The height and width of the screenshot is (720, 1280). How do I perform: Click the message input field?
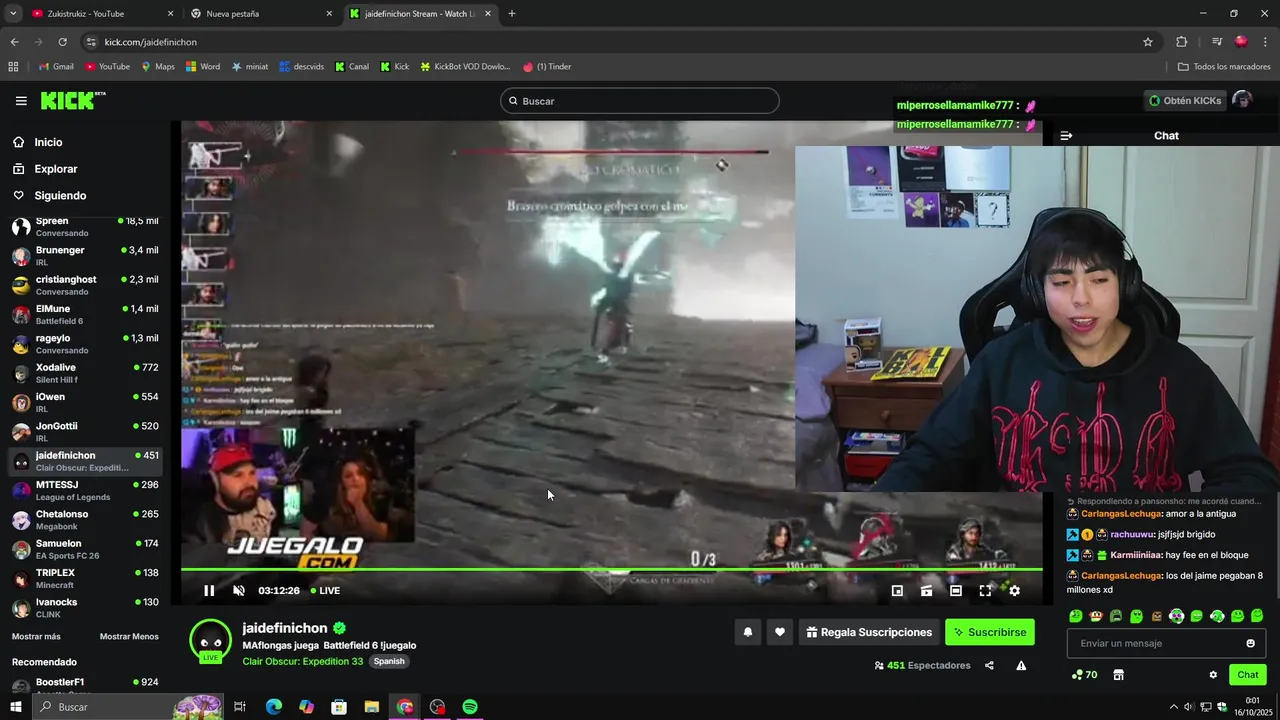pos(1166,643)
